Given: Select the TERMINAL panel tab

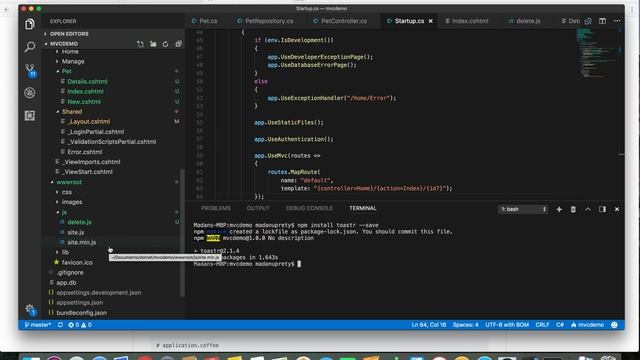Looking at the screenshot, I should 362,208.
